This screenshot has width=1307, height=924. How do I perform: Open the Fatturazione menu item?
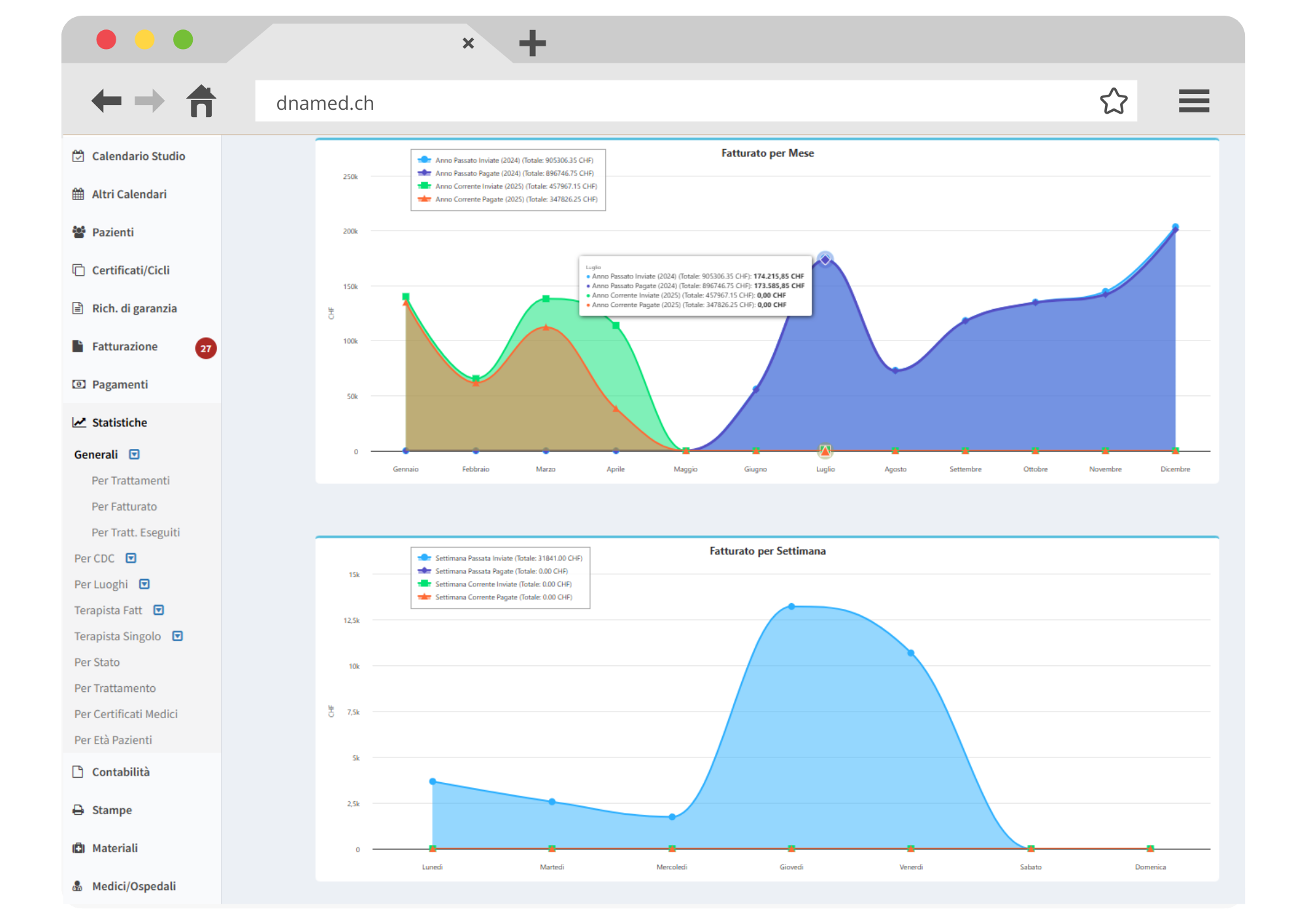pyautogui.click(x=125, y=346)
